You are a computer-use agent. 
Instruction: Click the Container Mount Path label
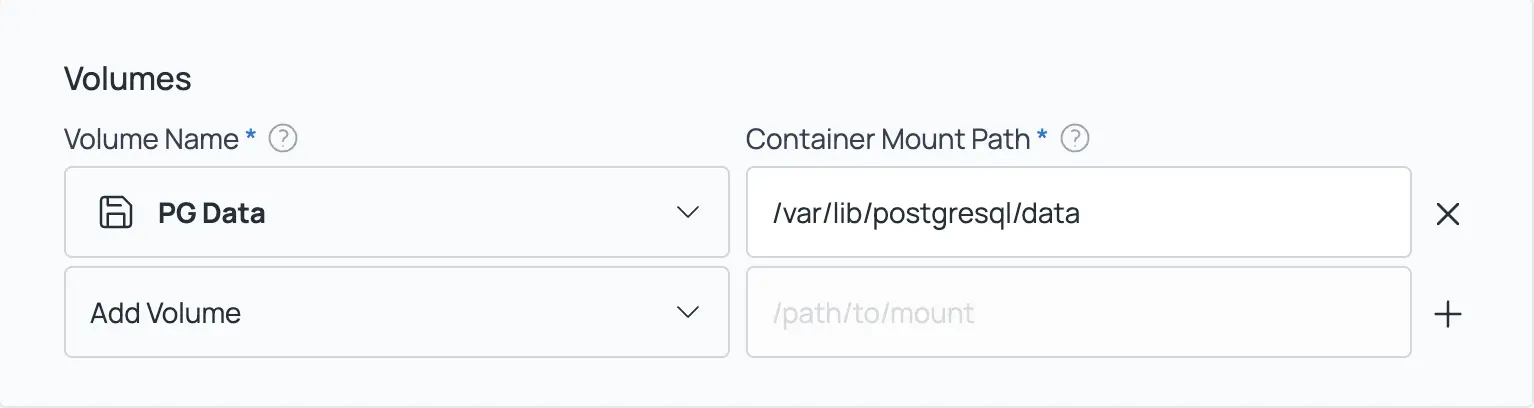coord(887,139)
